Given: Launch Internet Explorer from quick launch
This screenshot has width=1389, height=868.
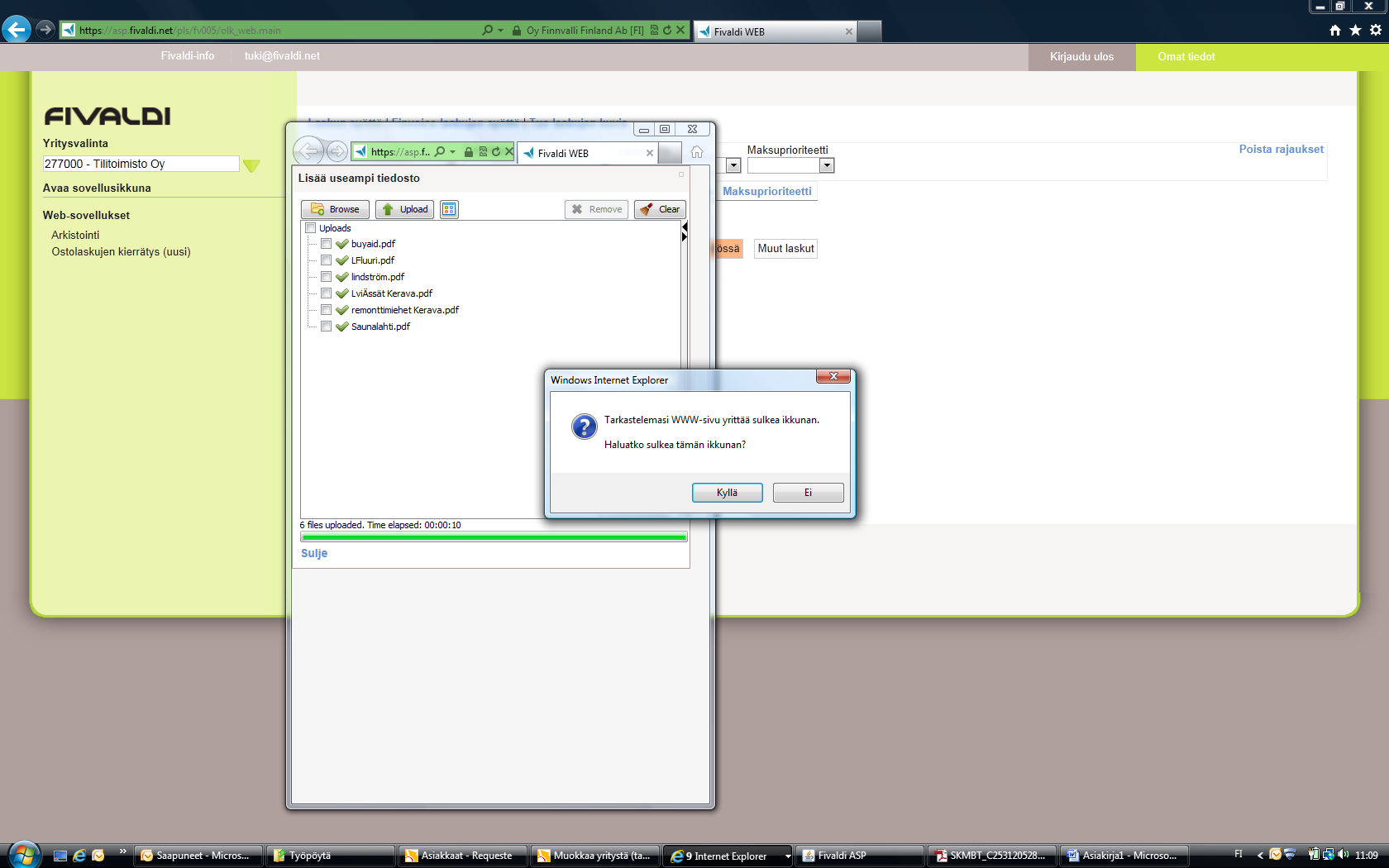Looking at the screenshot, I should [x=79, y=856].
